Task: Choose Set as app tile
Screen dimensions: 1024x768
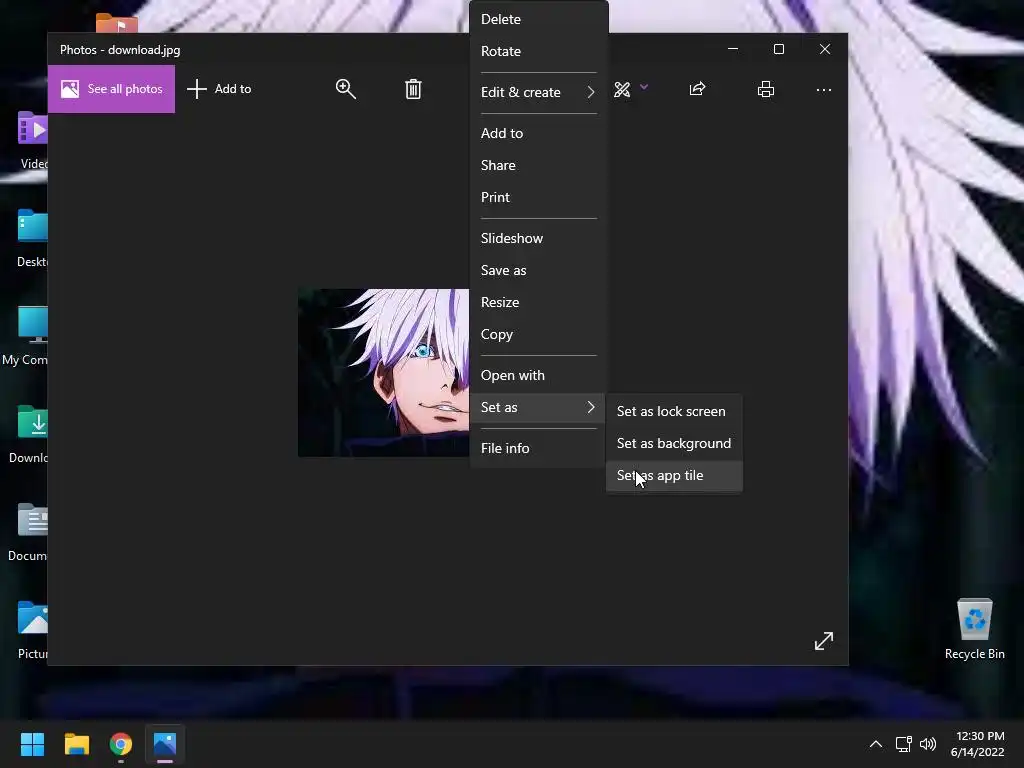Action: pos(674,475)
